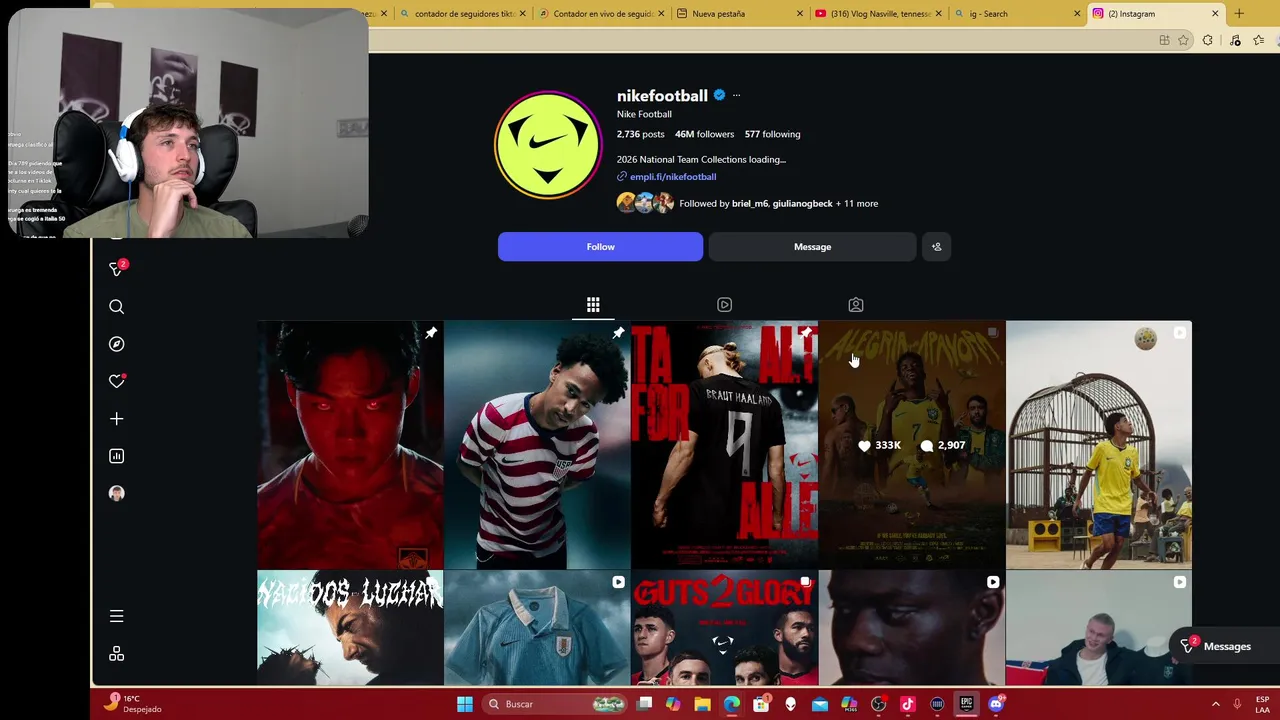
Task: Click the Follow button
Action: (600, 247)
